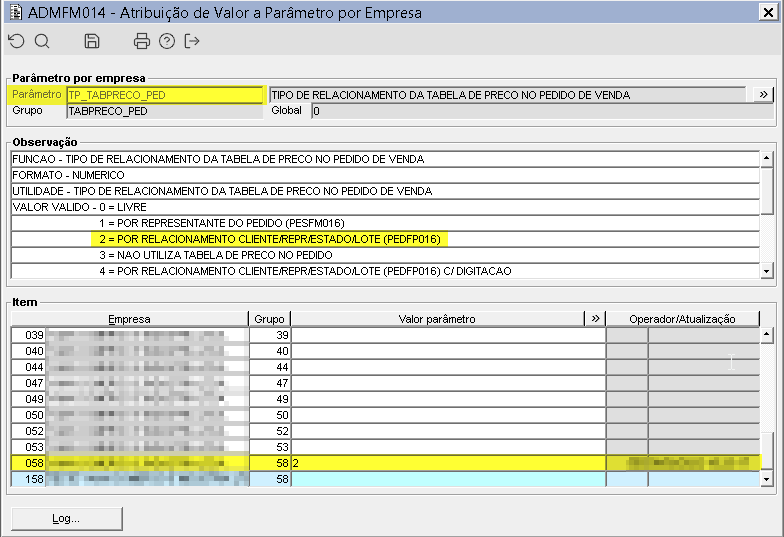
Task: Click the Empresa column header
Action: 130,318
